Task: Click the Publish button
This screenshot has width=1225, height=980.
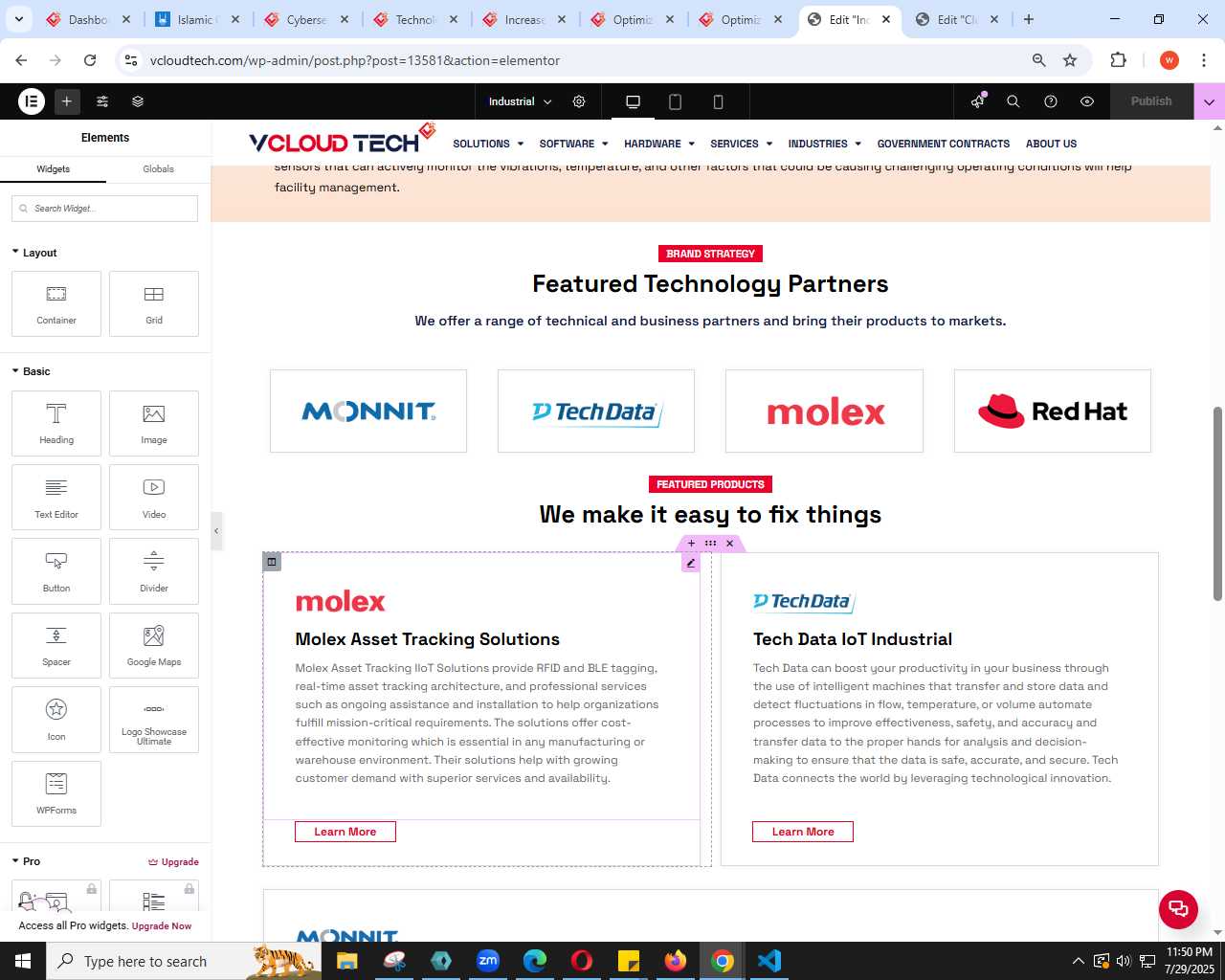Action: (1151, 101)
